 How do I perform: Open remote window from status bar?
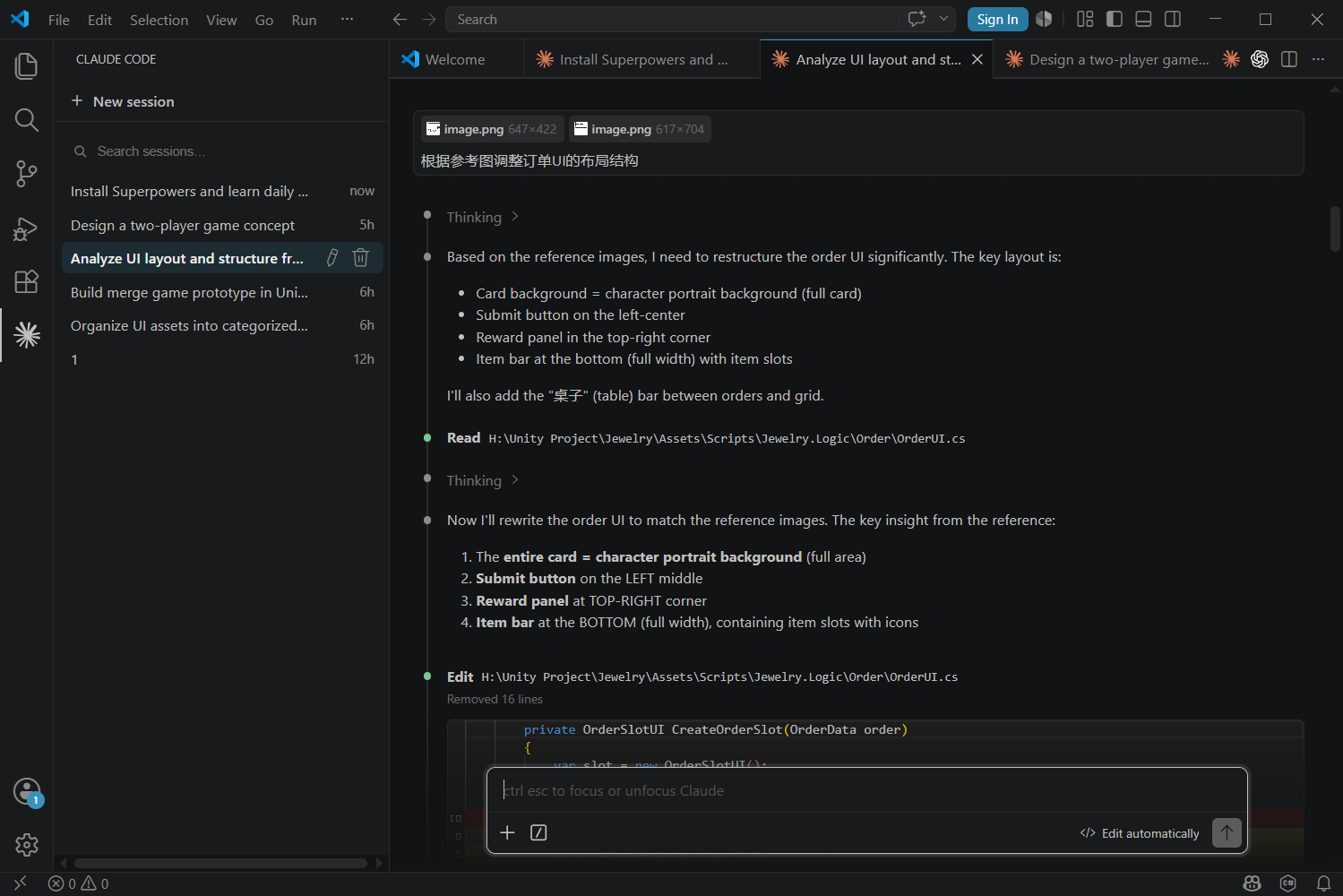pyautogui.click(x=20, y=883)
